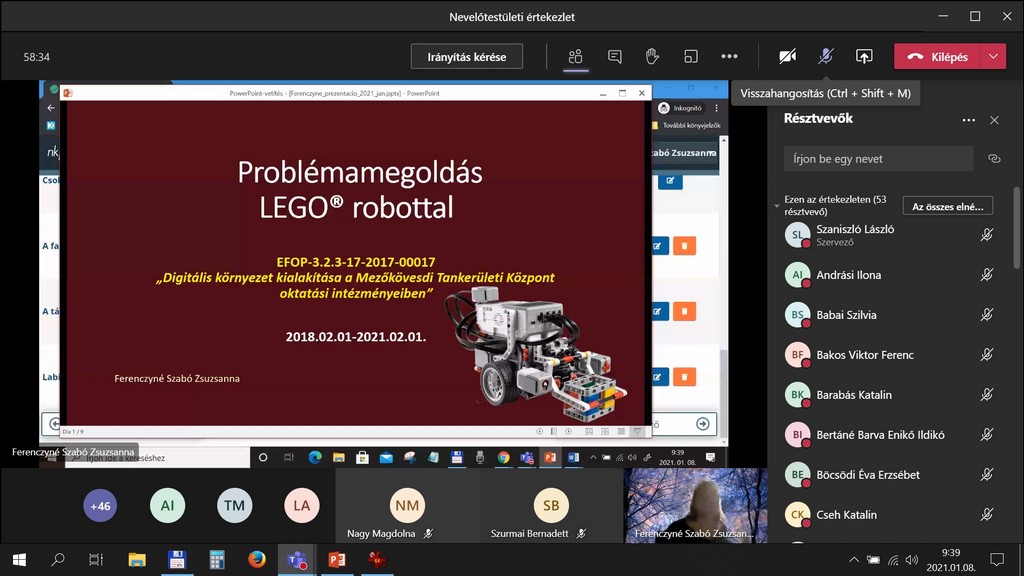Open volume control in system tray

coord(912,560)
